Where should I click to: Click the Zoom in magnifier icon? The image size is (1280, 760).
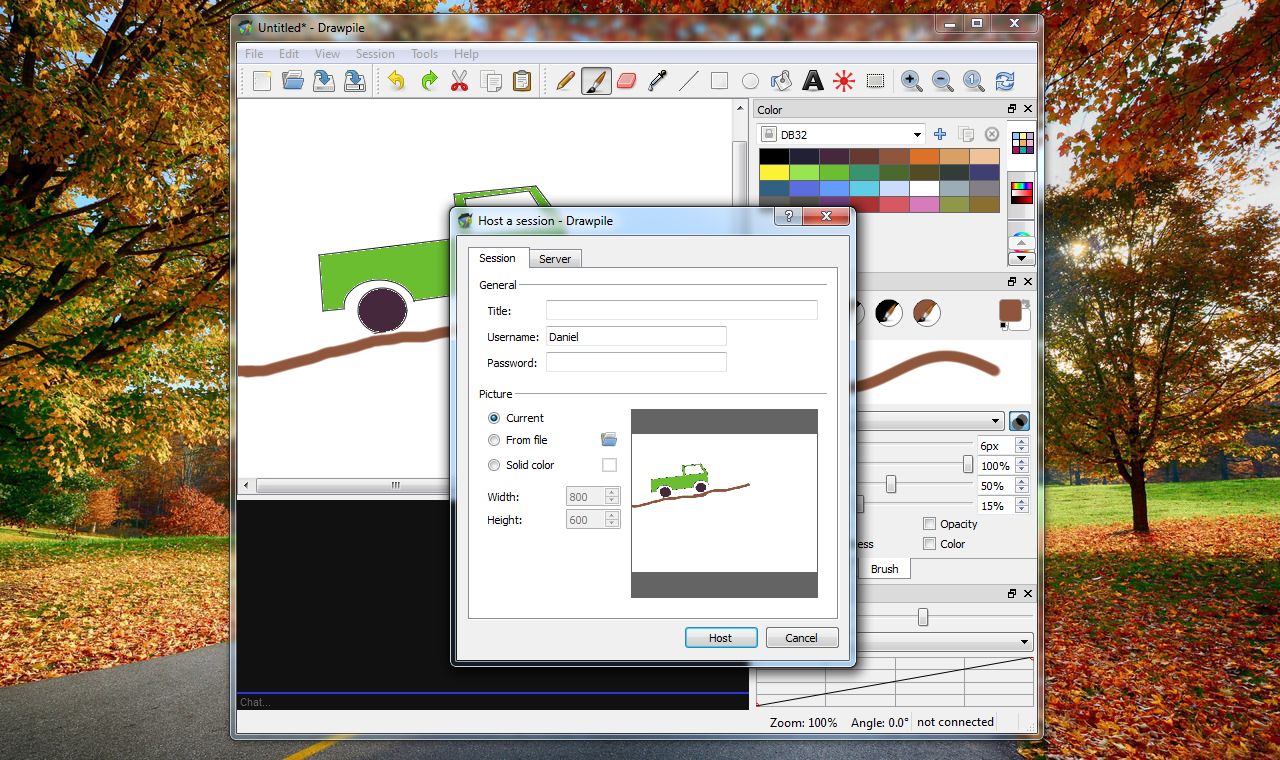pos(911,81)
